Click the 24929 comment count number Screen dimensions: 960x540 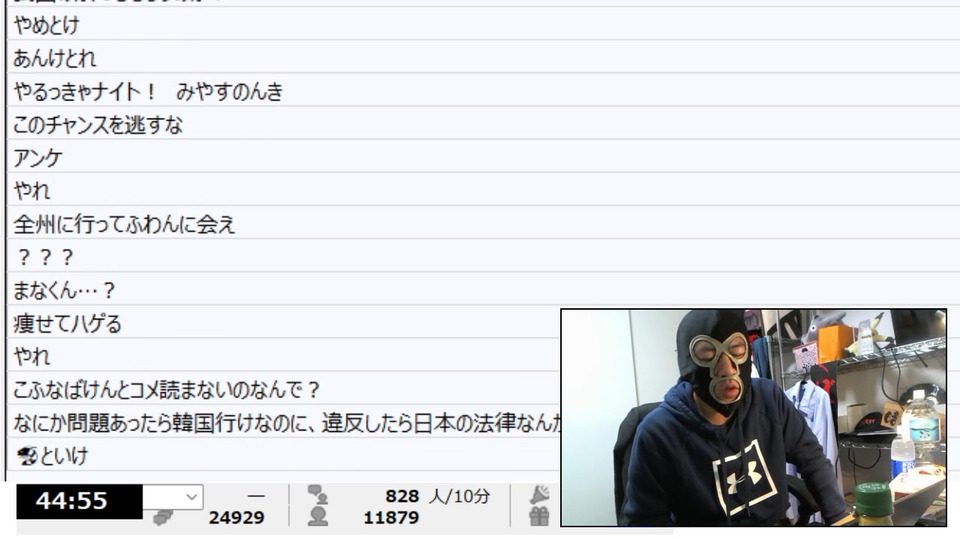(x=236, y=518)
